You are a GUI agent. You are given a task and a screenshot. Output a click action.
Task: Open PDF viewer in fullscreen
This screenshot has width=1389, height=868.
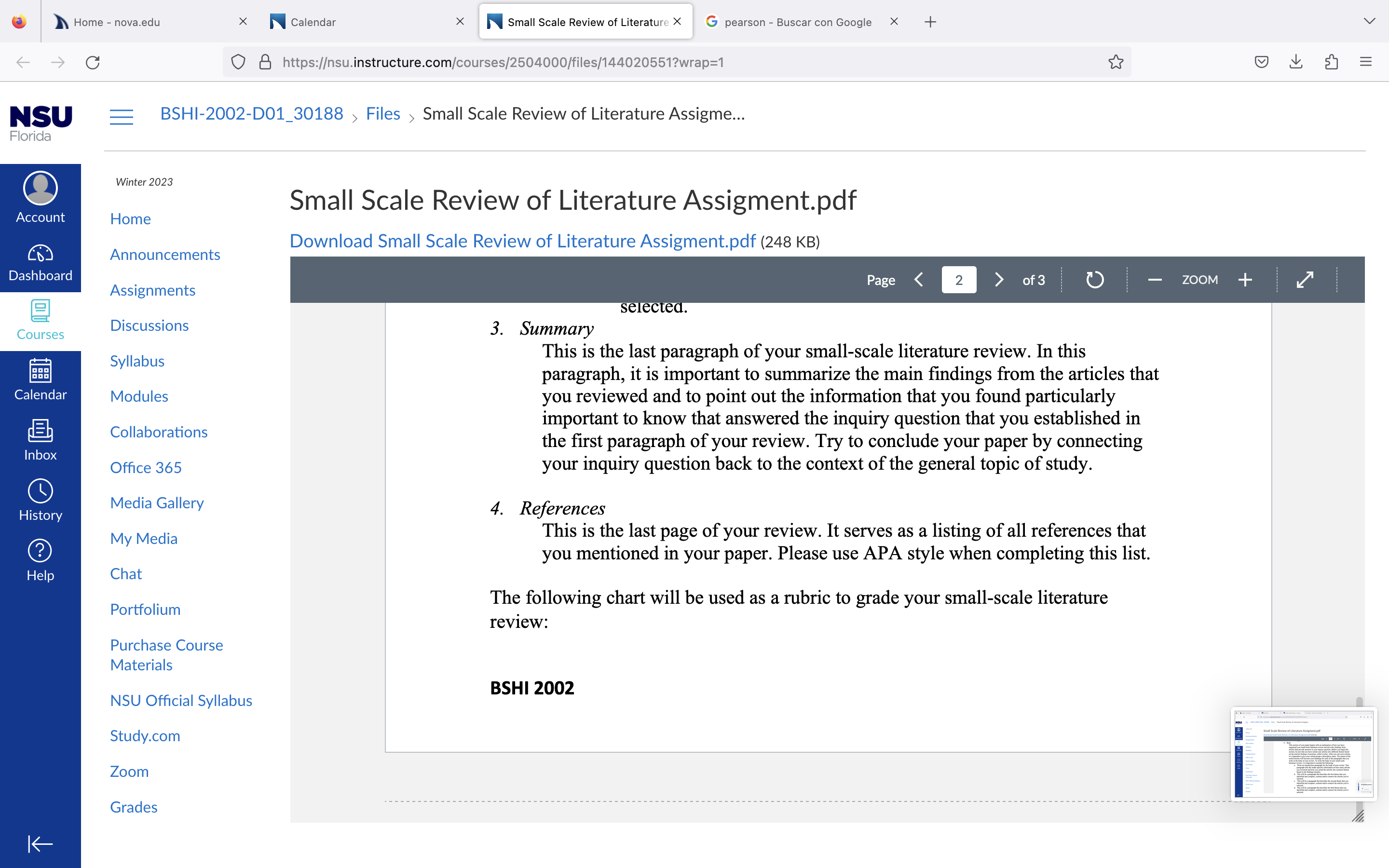point(1305,280)
